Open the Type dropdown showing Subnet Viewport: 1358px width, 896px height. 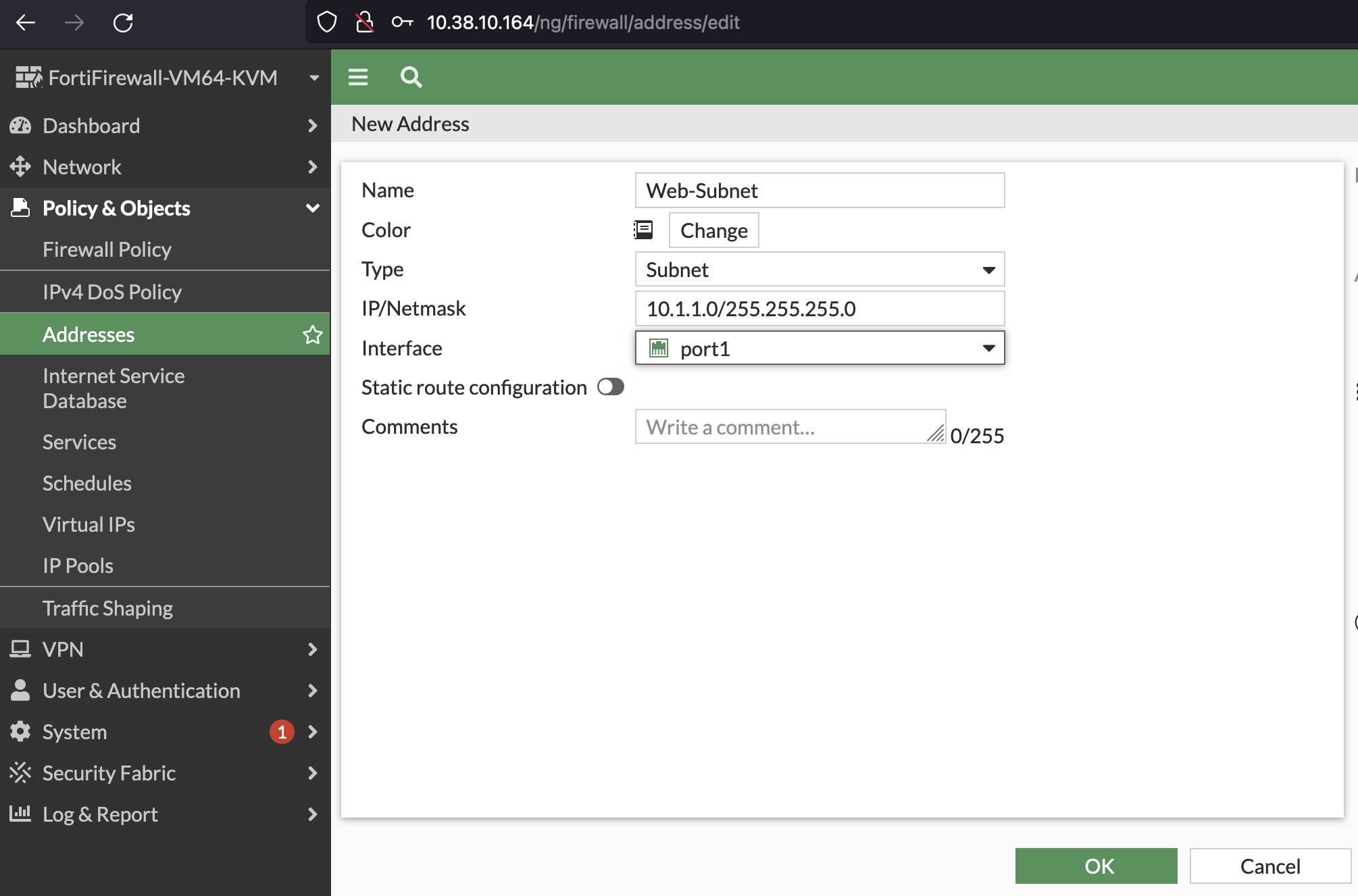pyautogui.click(x=820, y=270)
